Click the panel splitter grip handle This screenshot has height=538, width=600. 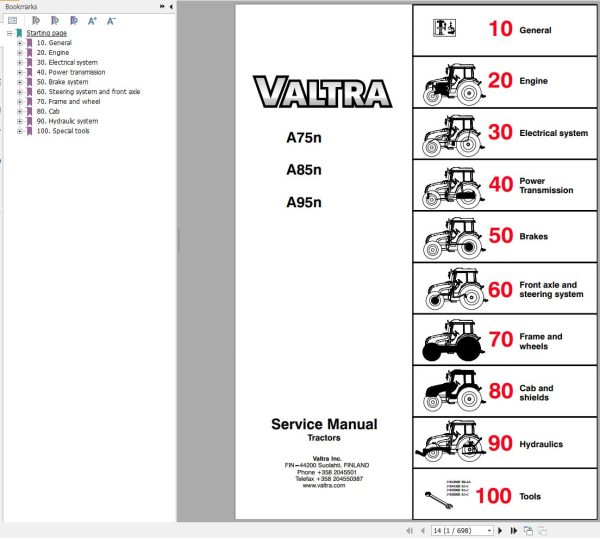pyautogui.click(x=178, y=241)
